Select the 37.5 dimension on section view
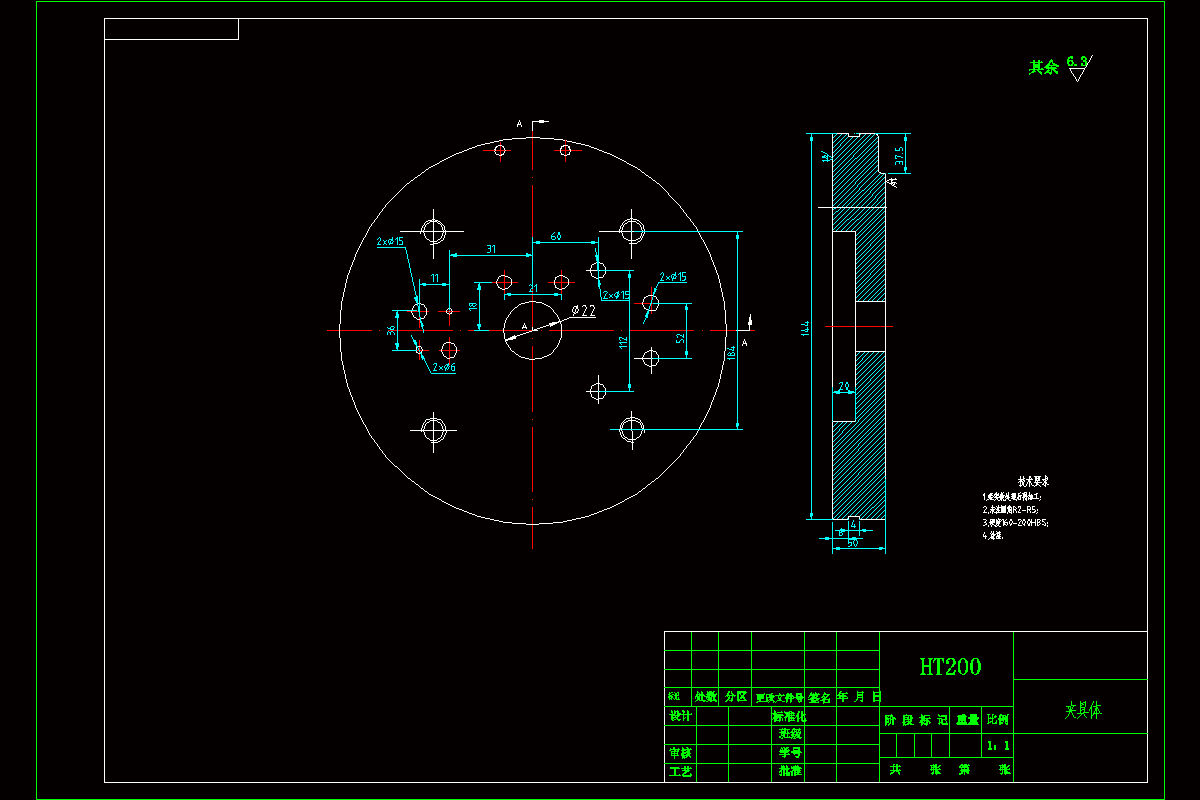Screen dimensions: 1200x800 click(900, 155)
